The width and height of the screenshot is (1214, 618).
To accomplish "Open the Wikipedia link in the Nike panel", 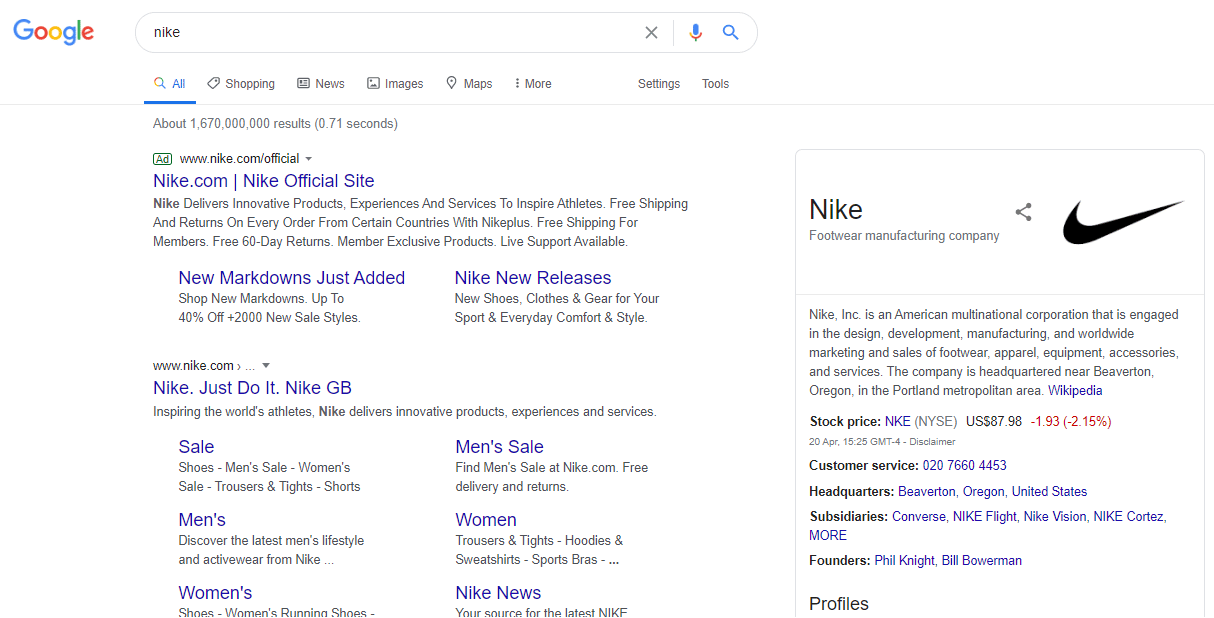I will [x=1075, y=390].
